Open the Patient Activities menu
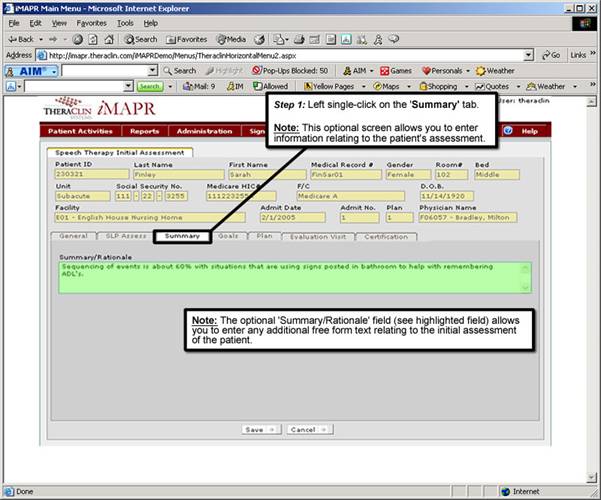Screen dimensions: 601x500 tap(80, 131)
